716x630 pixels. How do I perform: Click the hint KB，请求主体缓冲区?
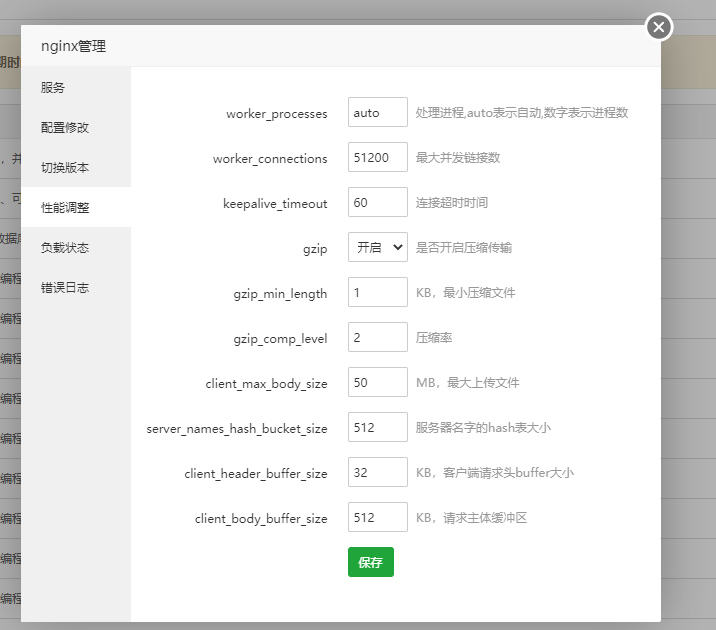471,517
